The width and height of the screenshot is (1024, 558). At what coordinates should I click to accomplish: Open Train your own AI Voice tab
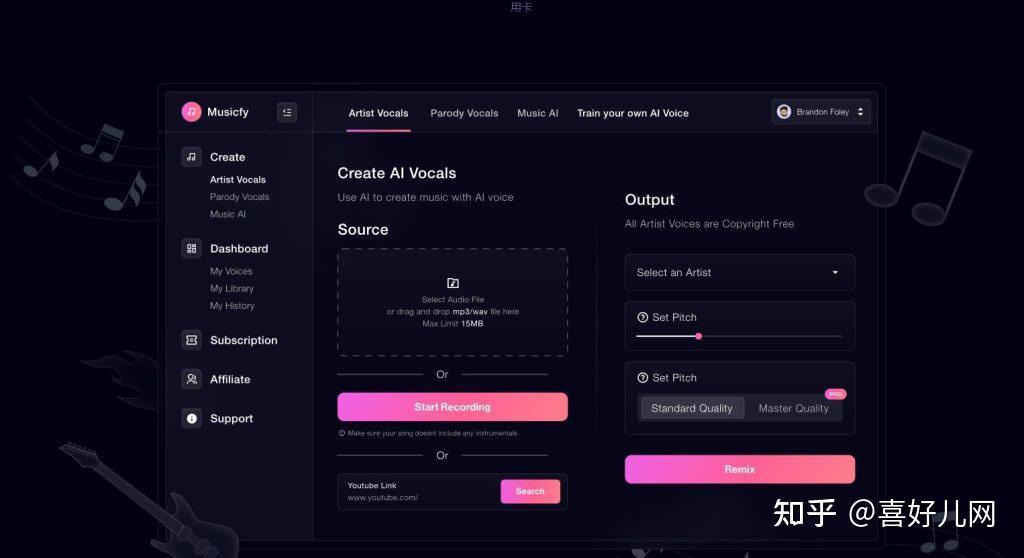click(633, 113)
